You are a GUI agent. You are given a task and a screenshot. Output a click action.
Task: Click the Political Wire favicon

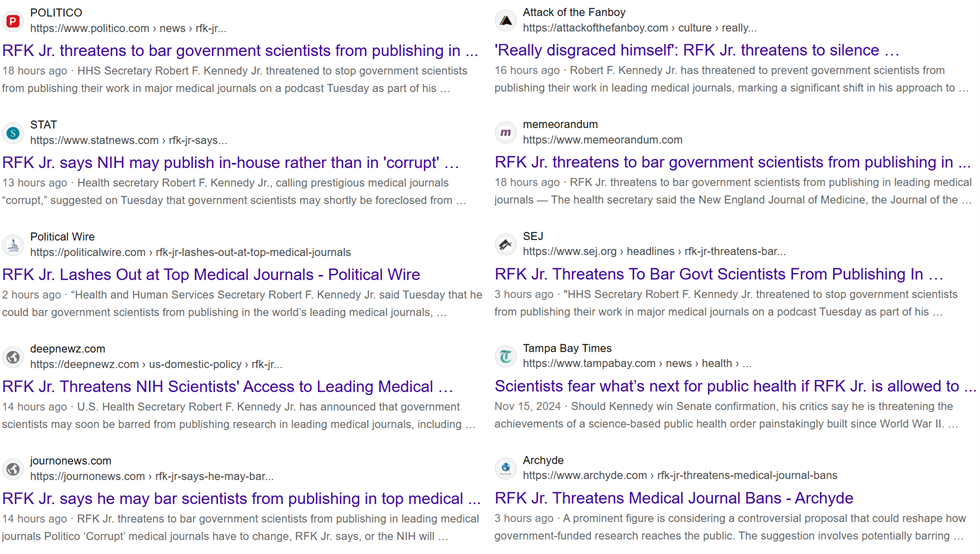(x=12, y=245)
